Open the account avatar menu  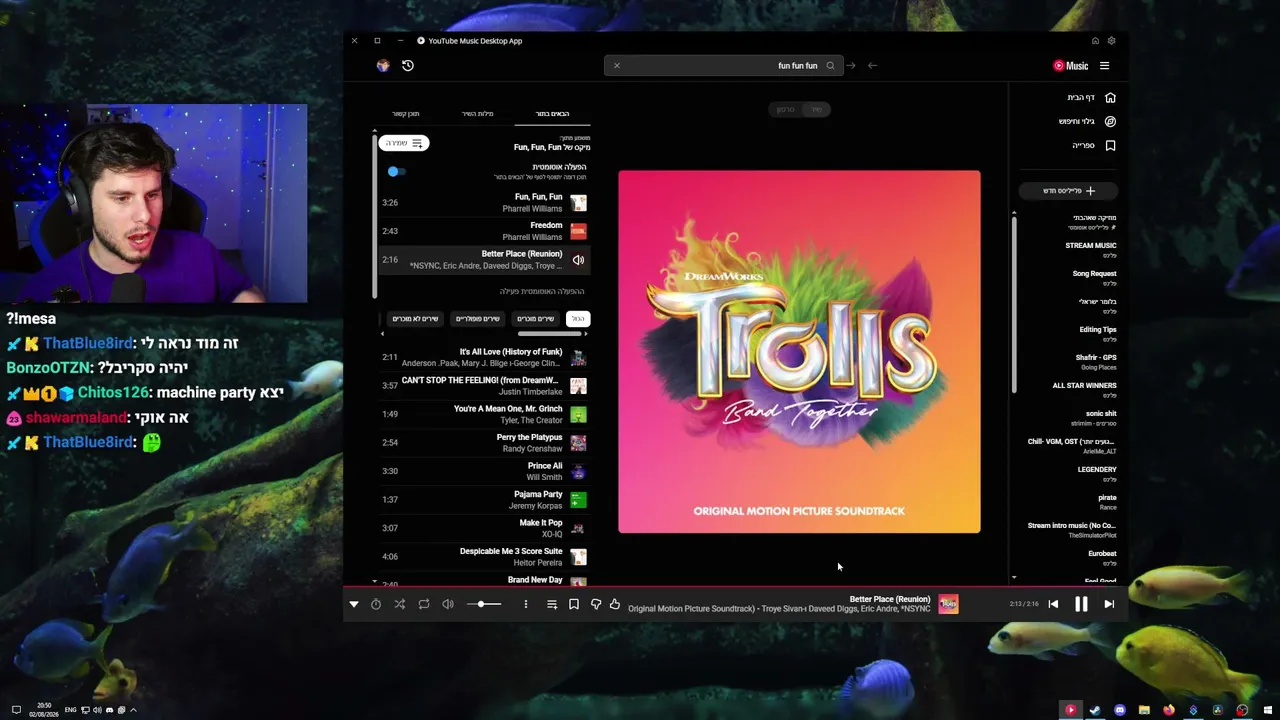383,66
